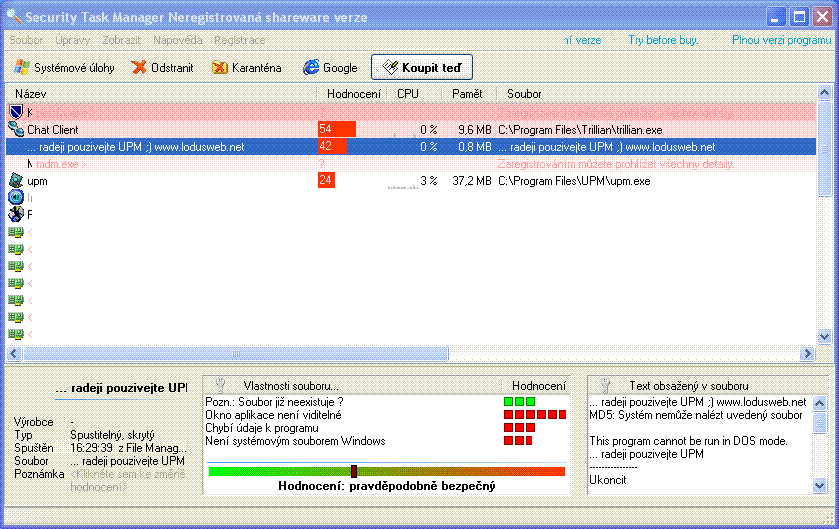Image resolution: width=839 pixels, height=529 pixels.
Task: Click the wrench icon beside Vlastnosti souboru
Action: click(x=220, y=385)
